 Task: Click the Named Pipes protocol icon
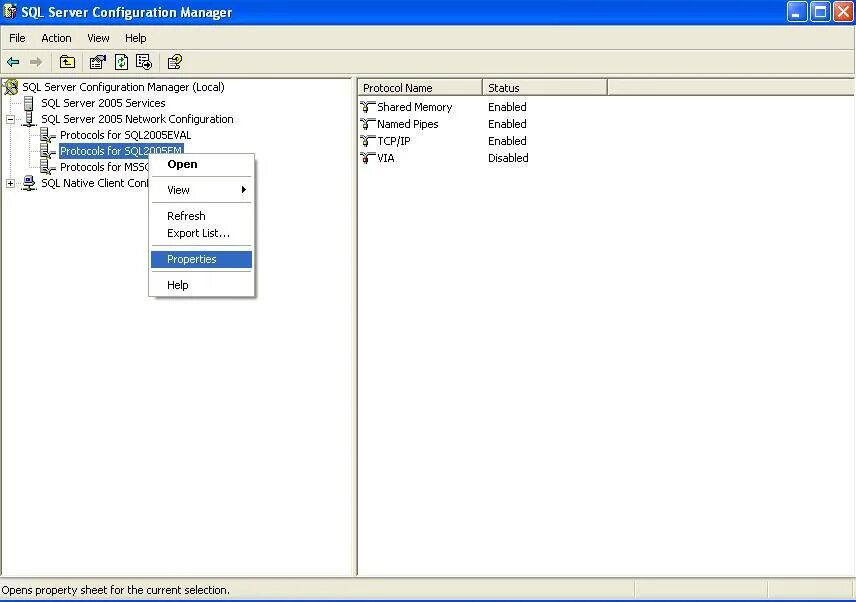click(x=368, y=124)
